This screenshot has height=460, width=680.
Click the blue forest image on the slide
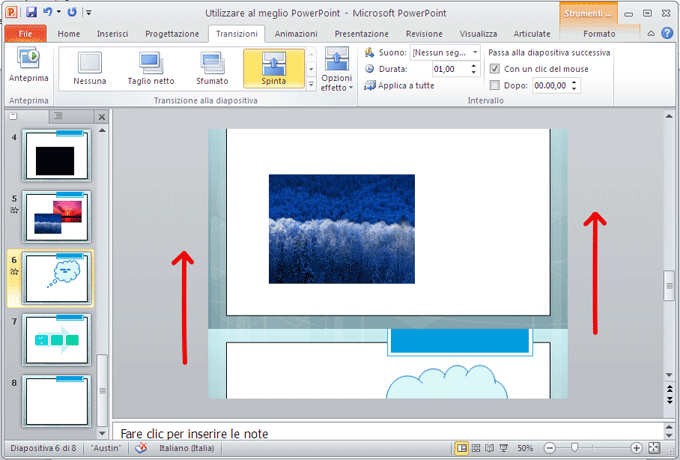pyautogui.click(x=342, y=229)
